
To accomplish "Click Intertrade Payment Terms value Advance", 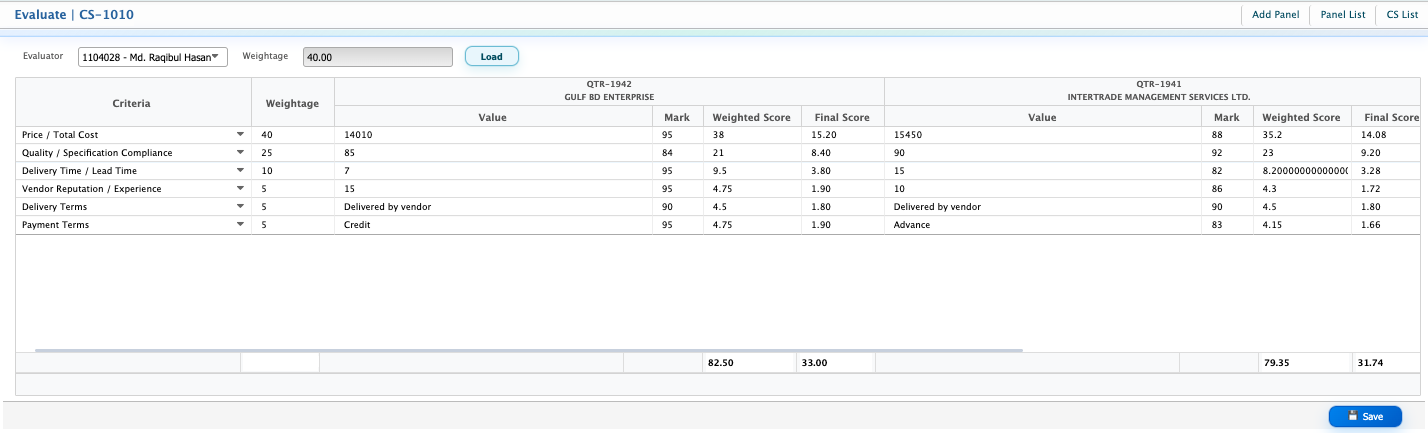I will coord(1043,224).
